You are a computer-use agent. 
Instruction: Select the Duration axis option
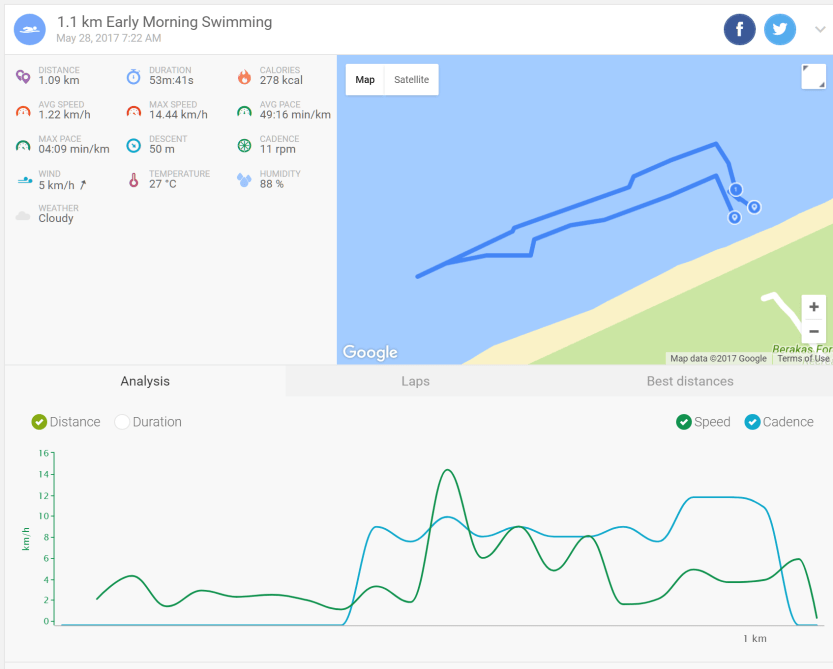(x=123, y=422)
